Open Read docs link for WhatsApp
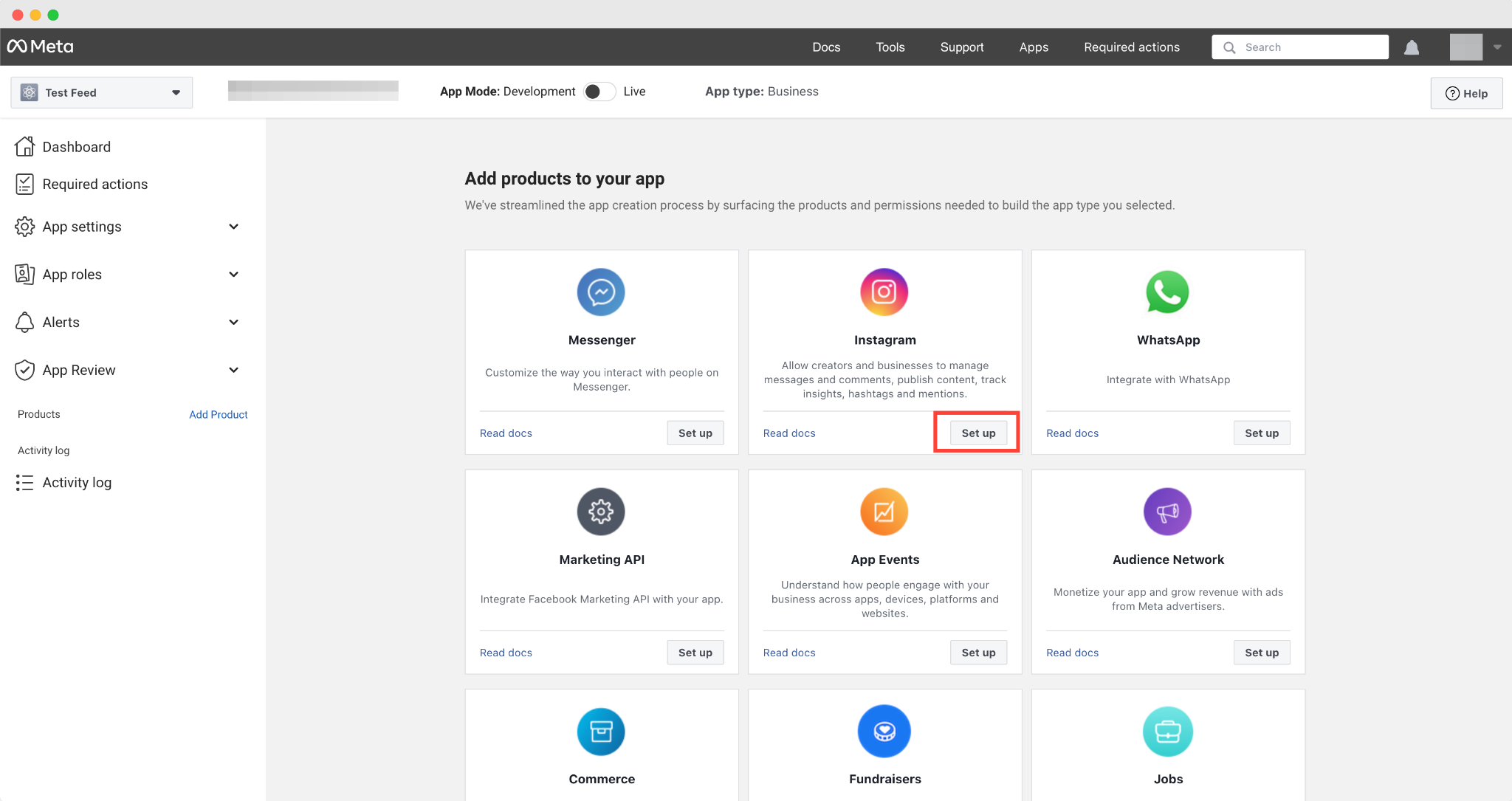This screenshot has width=1512, height=801. tap(1072, 433)
